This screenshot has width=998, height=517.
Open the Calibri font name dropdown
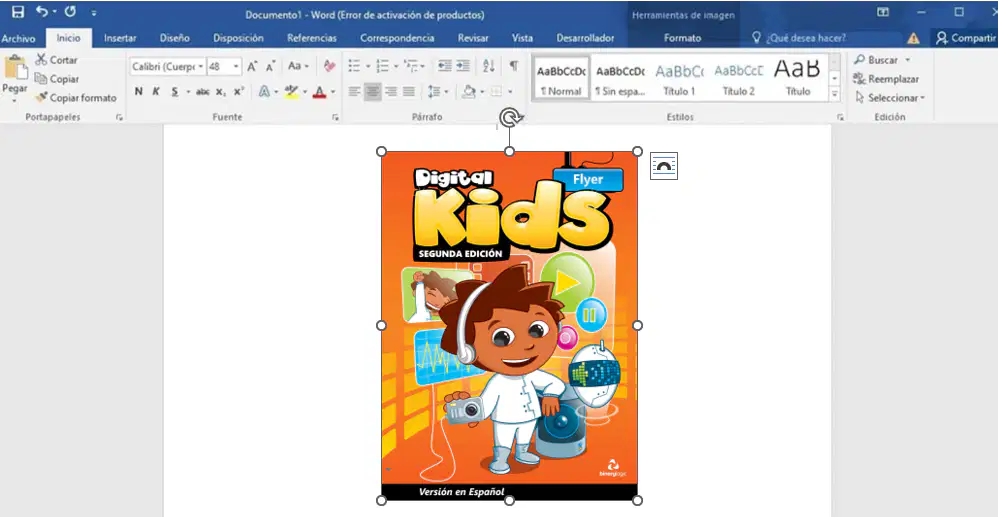[201, 66]
